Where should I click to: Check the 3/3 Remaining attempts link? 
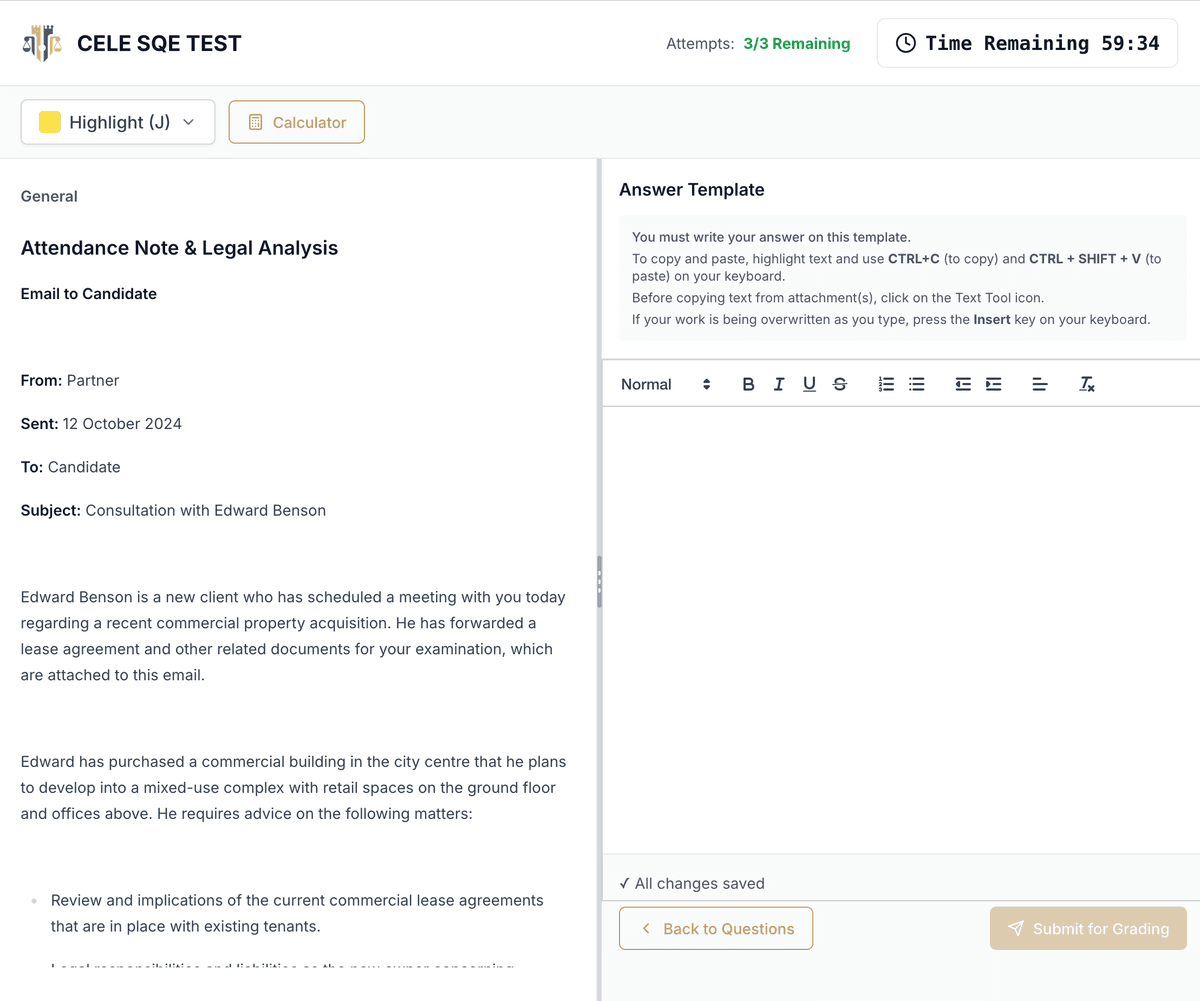(796, 43)
